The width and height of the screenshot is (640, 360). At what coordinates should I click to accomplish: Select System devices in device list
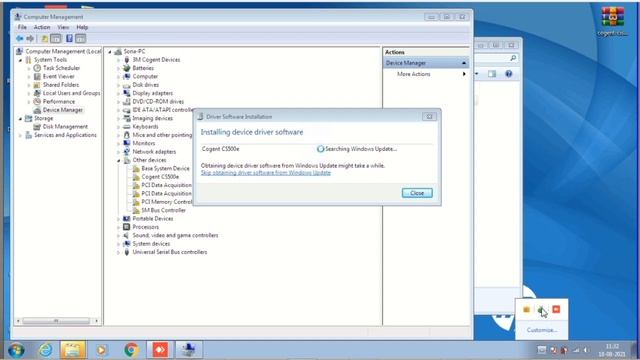pyautogui.click(x=151, y=244)
